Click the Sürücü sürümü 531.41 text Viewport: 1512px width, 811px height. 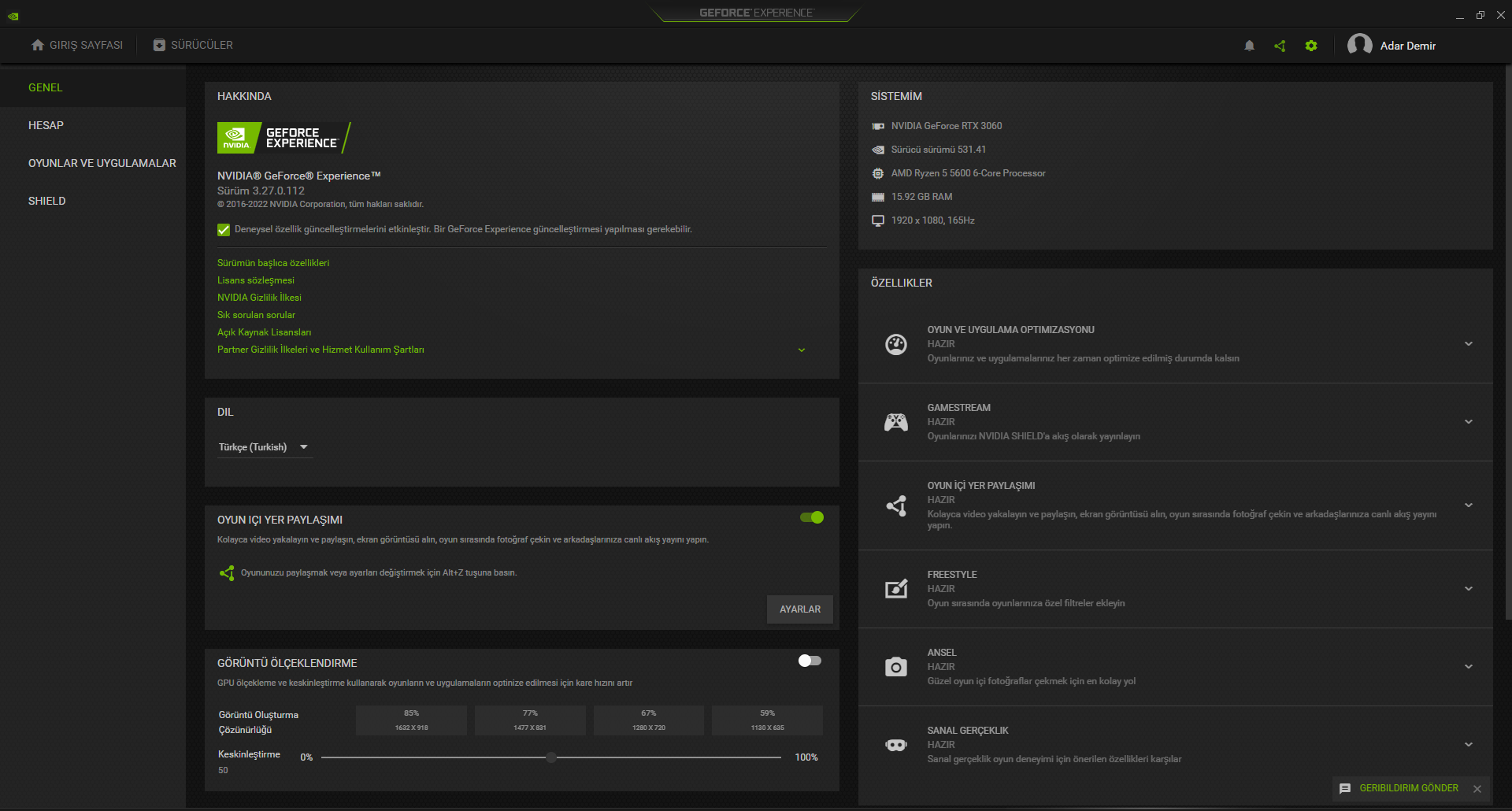click(x=939, y=150)
